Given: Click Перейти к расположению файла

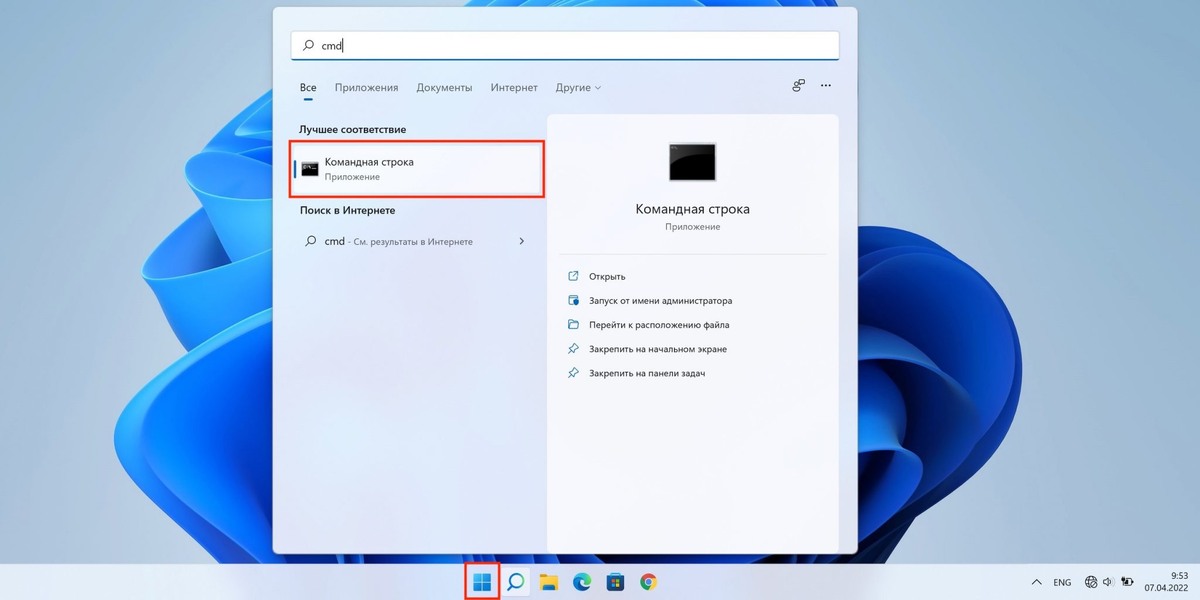Looking at the screenshot, I should (659, 325).
